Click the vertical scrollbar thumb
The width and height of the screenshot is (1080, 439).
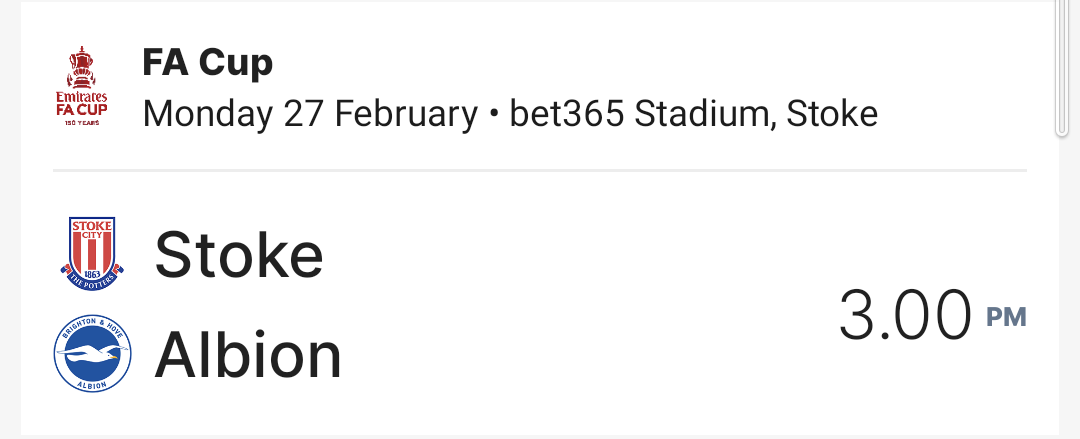(x=1063, y=68)
